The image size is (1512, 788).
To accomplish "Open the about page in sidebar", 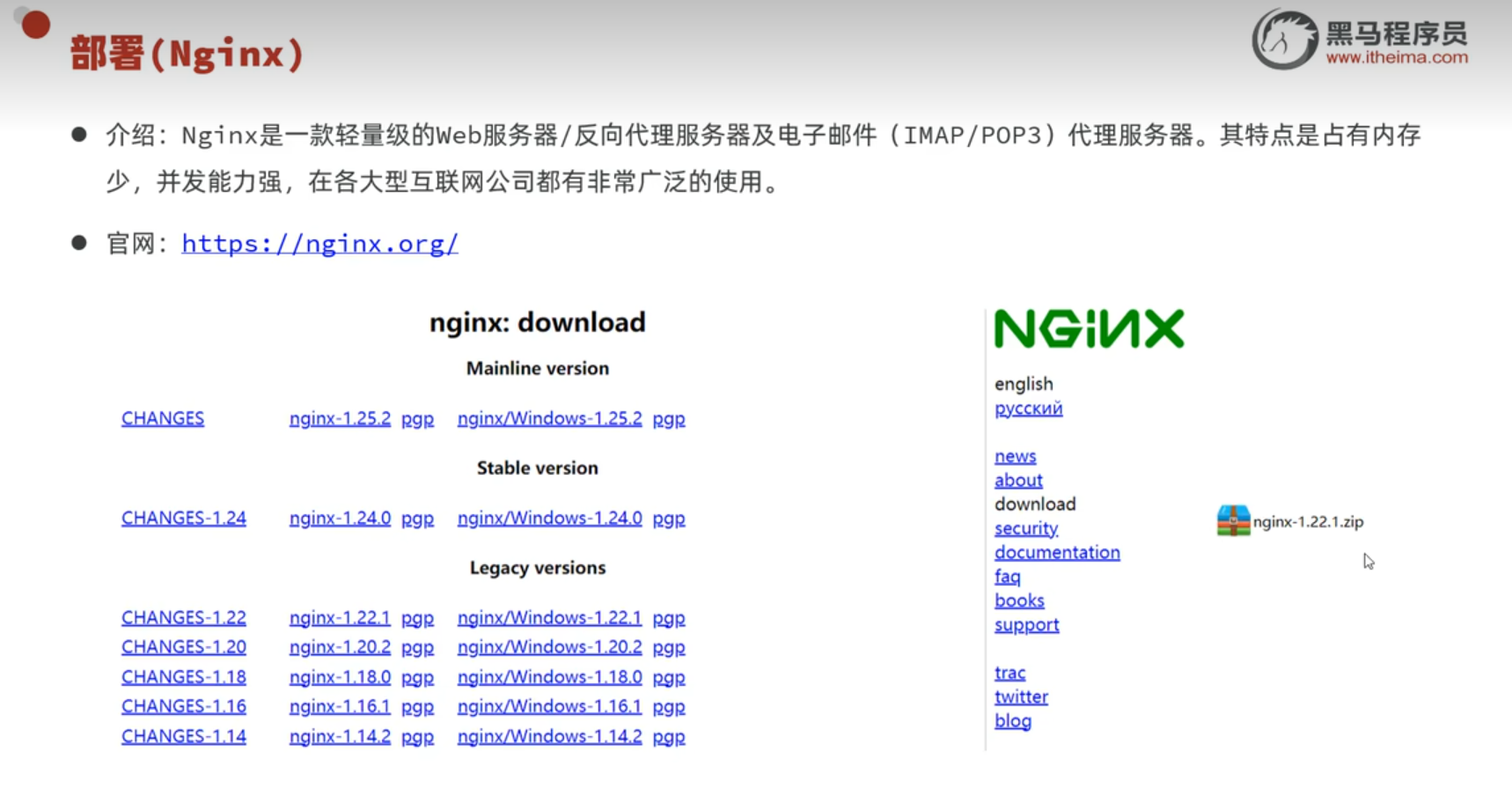I will [x=1018, y=480].
